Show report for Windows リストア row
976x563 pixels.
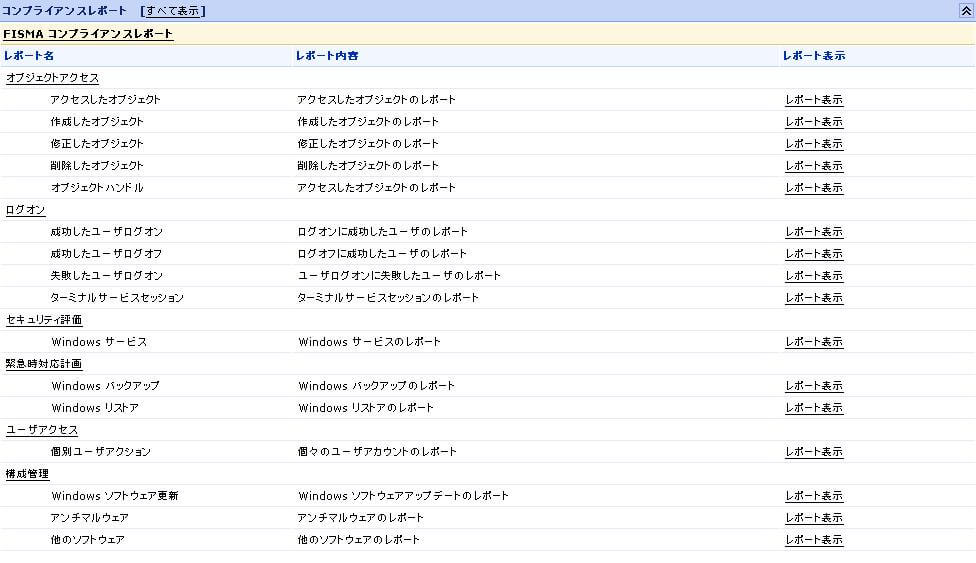pyautogui.click(x=814, y=408)
